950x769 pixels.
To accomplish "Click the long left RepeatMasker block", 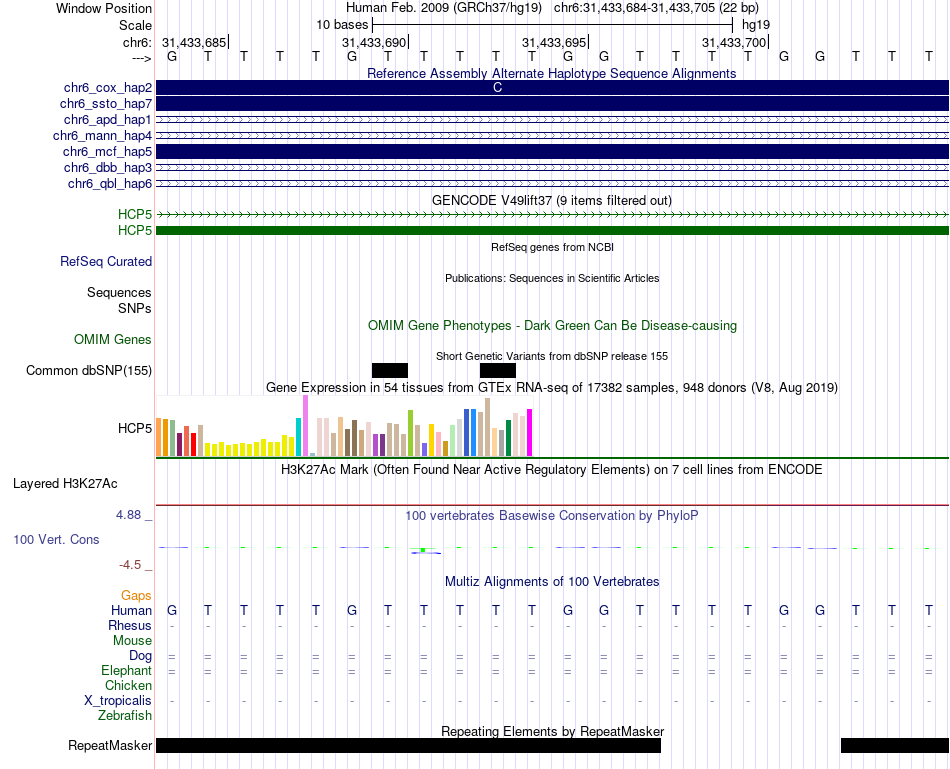I will 408,745.
